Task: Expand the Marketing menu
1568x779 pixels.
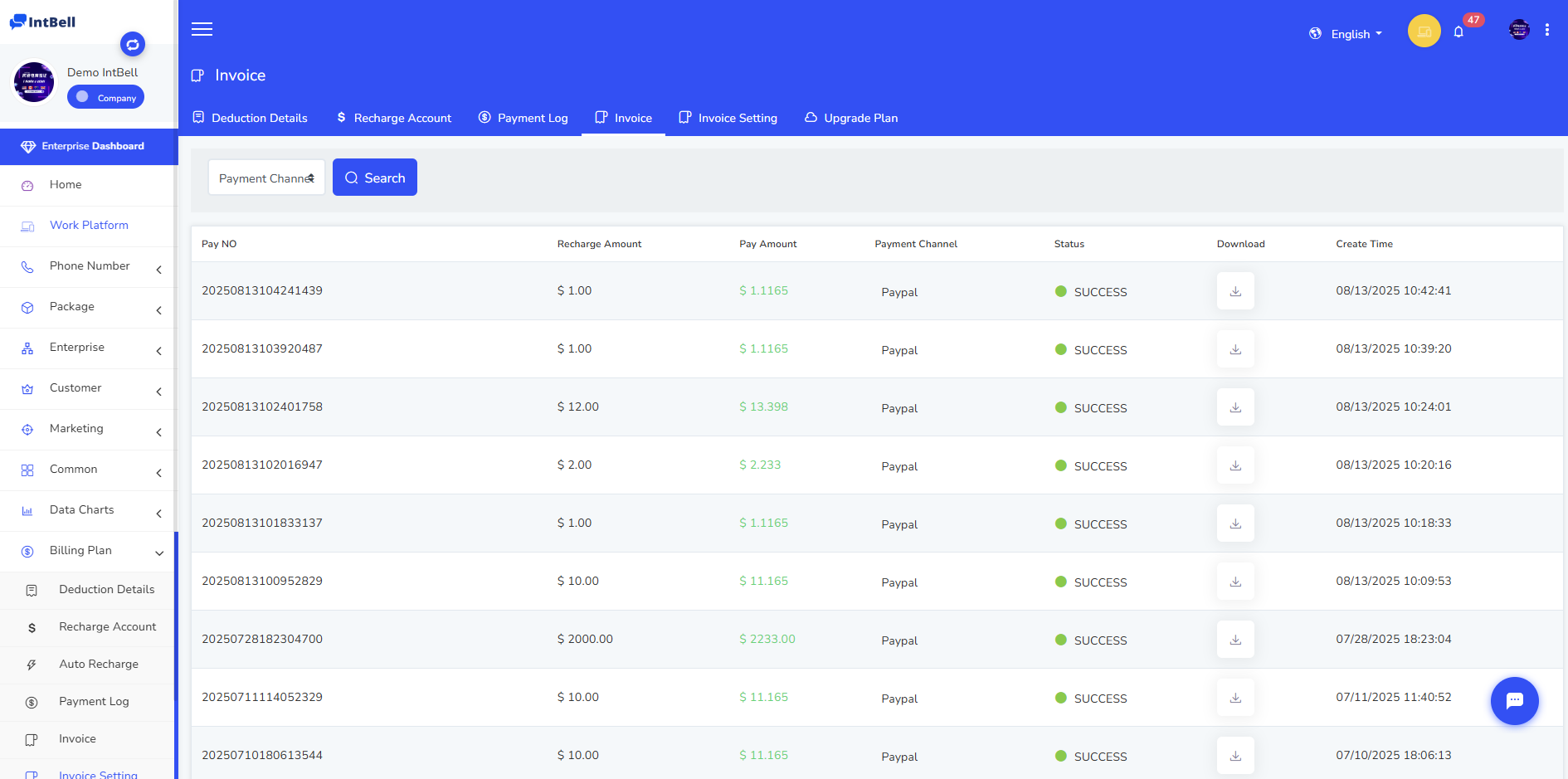Action: pyautogui.click(x=89, y=429)
